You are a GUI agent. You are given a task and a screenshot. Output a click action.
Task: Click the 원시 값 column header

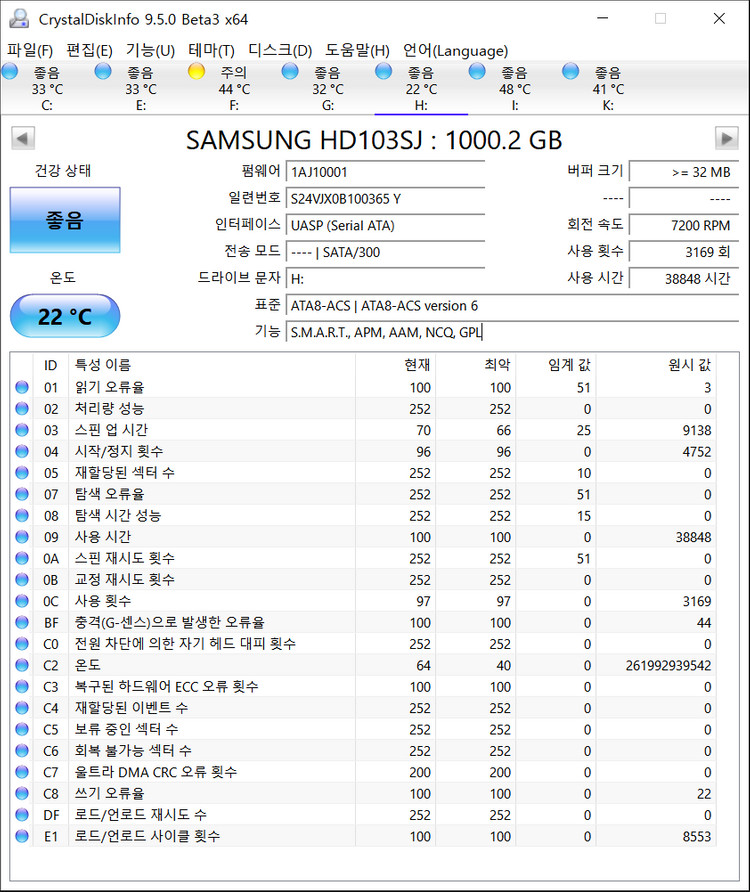pyautogui.click(x=656, y=365)
